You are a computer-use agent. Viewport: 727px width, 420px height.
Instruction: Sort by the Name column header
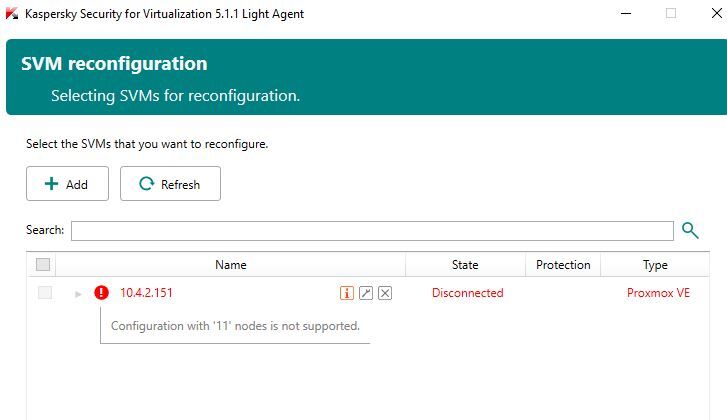tap(230, 265)
